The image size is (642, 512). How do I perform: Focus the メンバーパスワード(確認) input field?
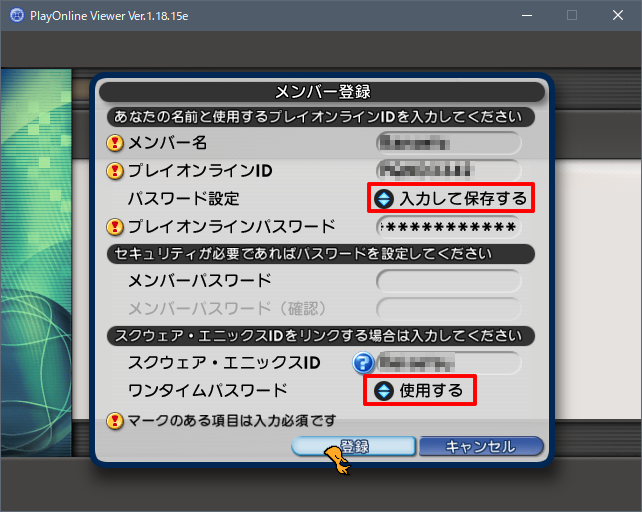tap(449, 308)
